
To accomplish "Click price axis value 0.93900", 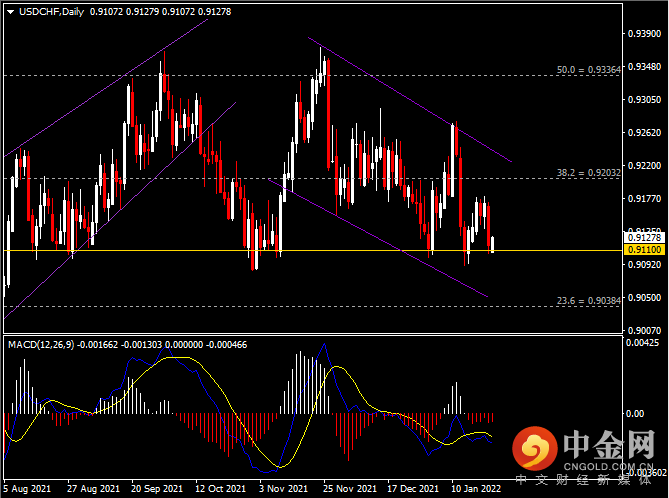I will coord(644,34).
